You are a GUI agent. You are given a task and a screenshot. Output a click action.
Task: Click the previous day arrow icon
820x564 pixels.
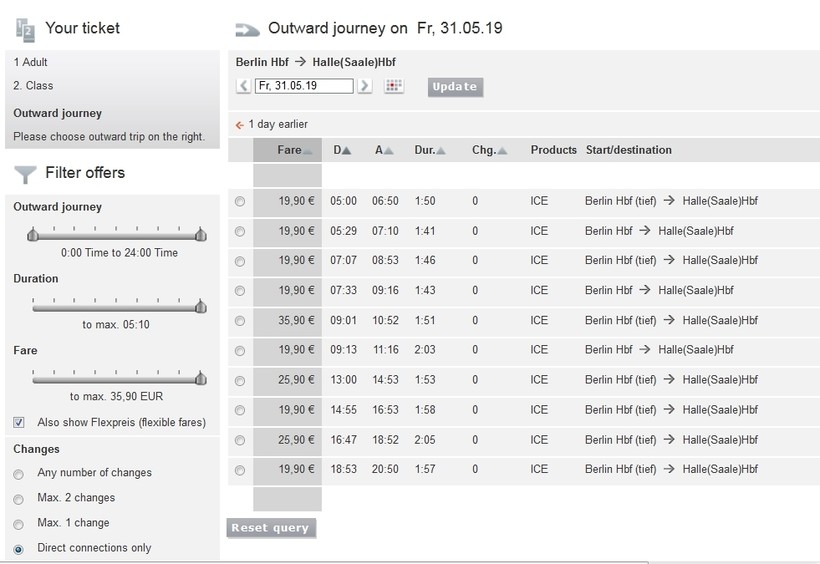(x=244, y=87)
